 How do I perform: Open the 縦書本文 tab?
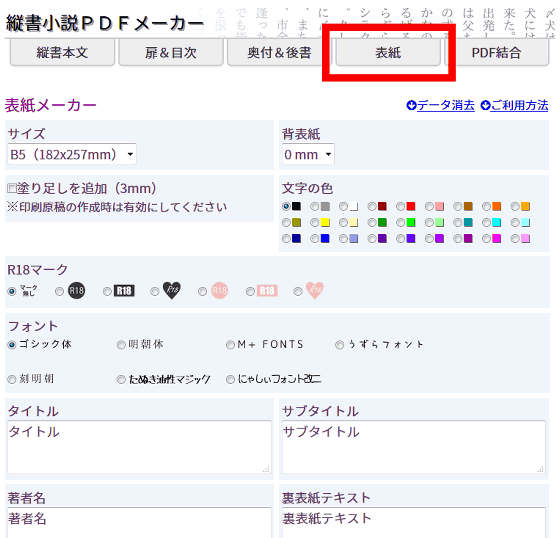click(x=62, y=53)
